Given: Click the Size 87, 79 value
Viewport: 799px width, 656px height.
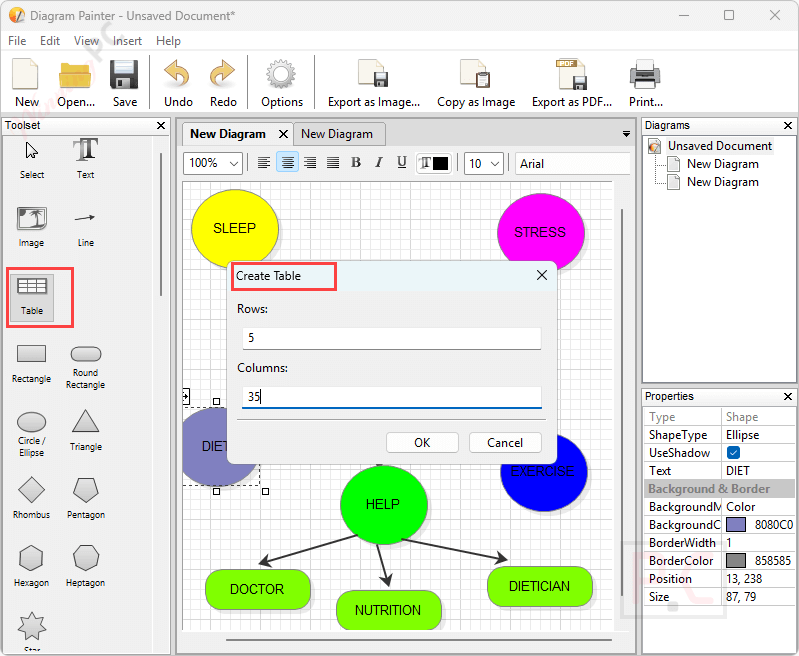Looking at the screenshot, I should point(758,596).
